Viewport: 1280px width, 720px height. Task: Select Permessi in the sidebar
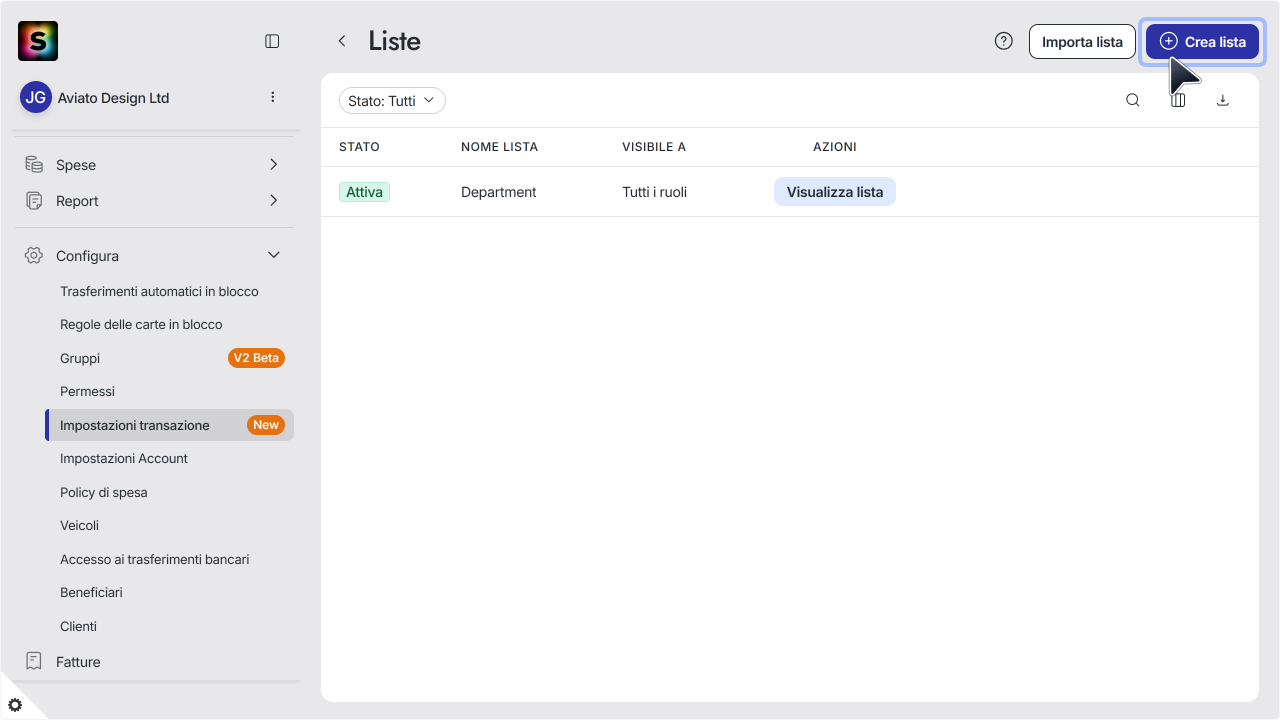87,391
